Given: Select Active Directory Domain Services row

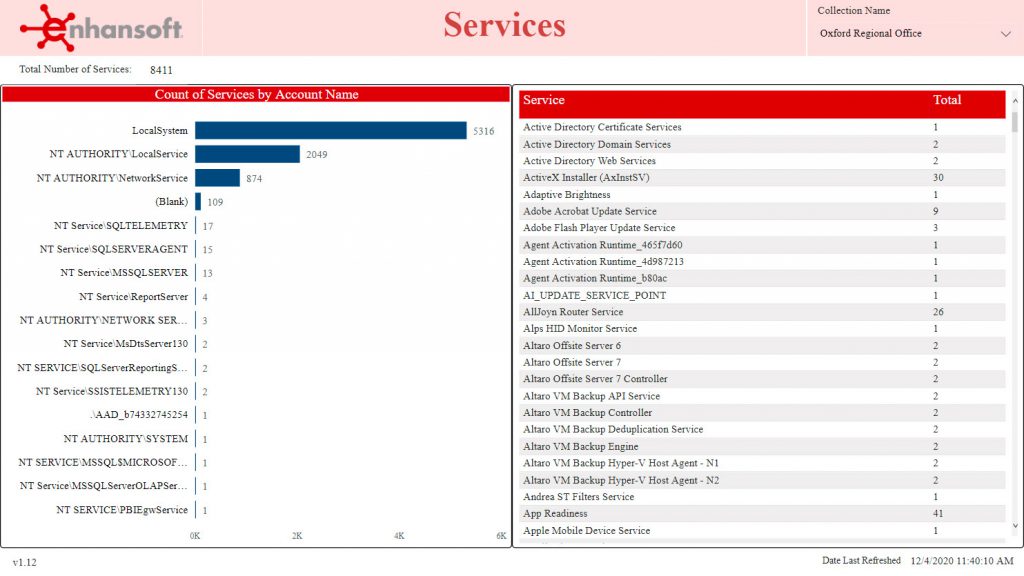Looking at the screenshot, I should 762,144.
